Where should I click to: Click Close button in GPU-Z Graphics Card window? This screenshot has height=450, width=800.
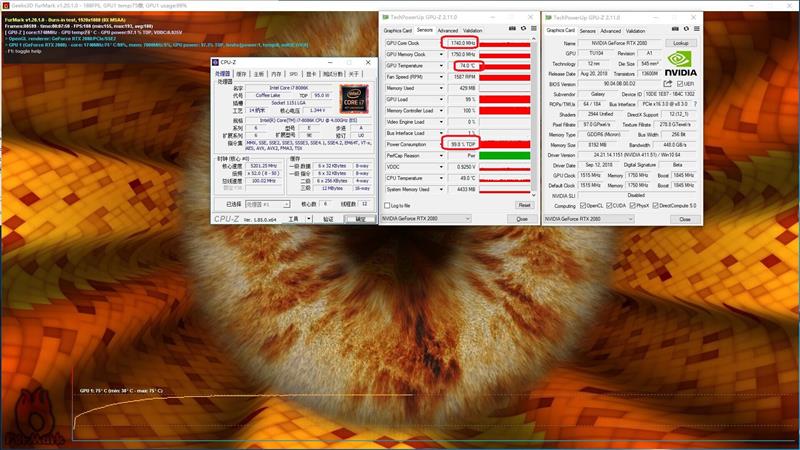(x=685, y=219)
